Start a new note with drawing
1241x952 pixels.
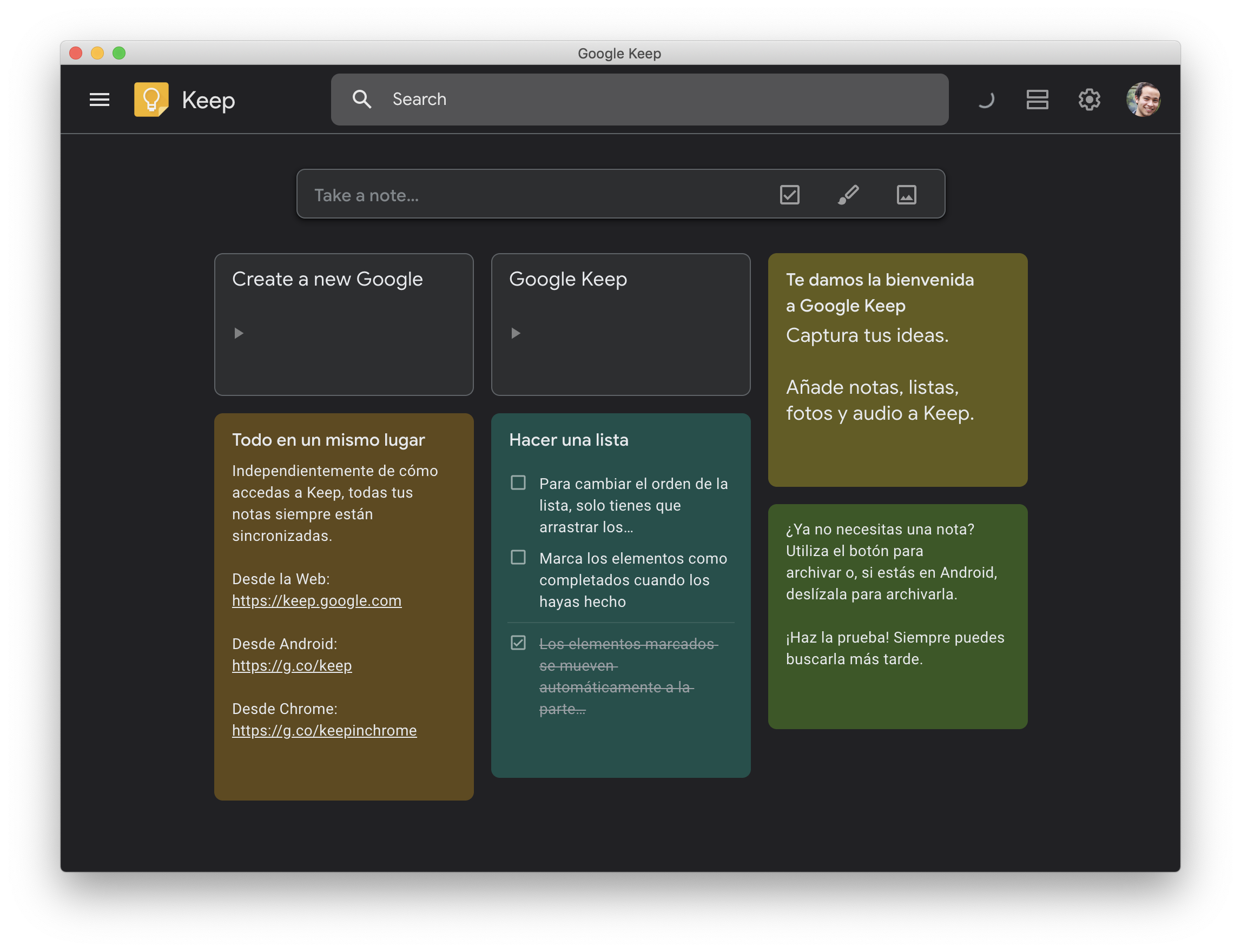coord(848,195)
